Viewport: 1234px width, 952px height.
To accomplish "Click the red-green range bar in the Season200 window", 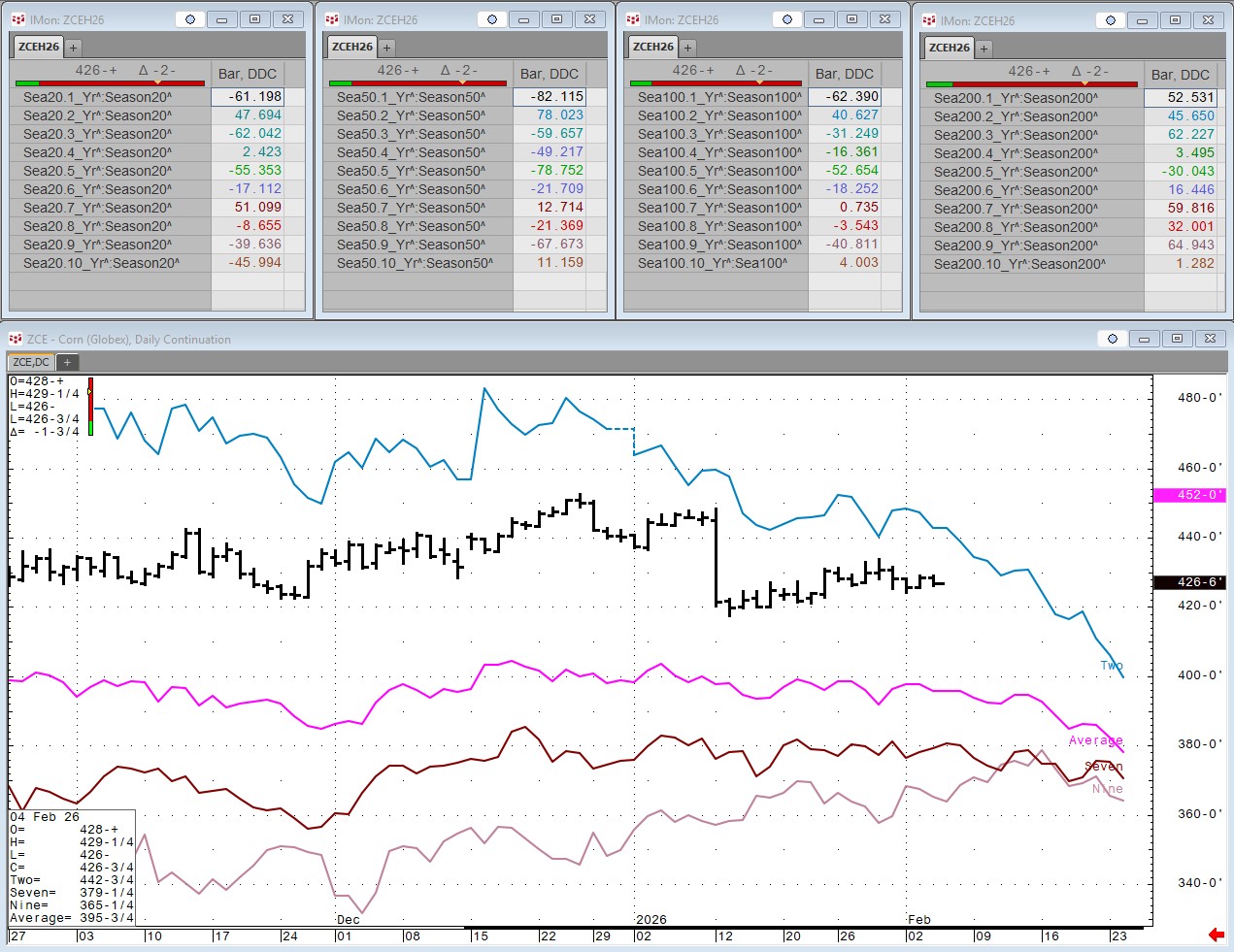I will (1031, 84).
